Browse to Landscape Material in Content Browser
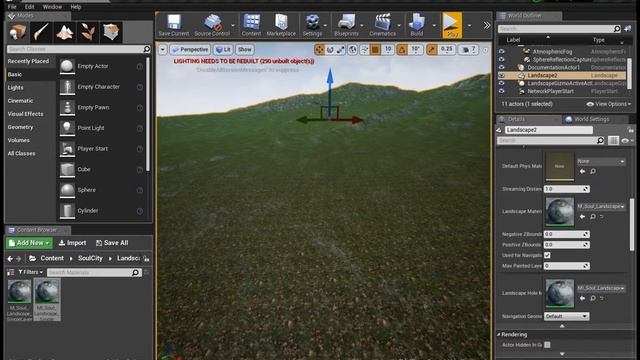Image resolution: width=640 pixels, height=360 pixels. [593, 217]
